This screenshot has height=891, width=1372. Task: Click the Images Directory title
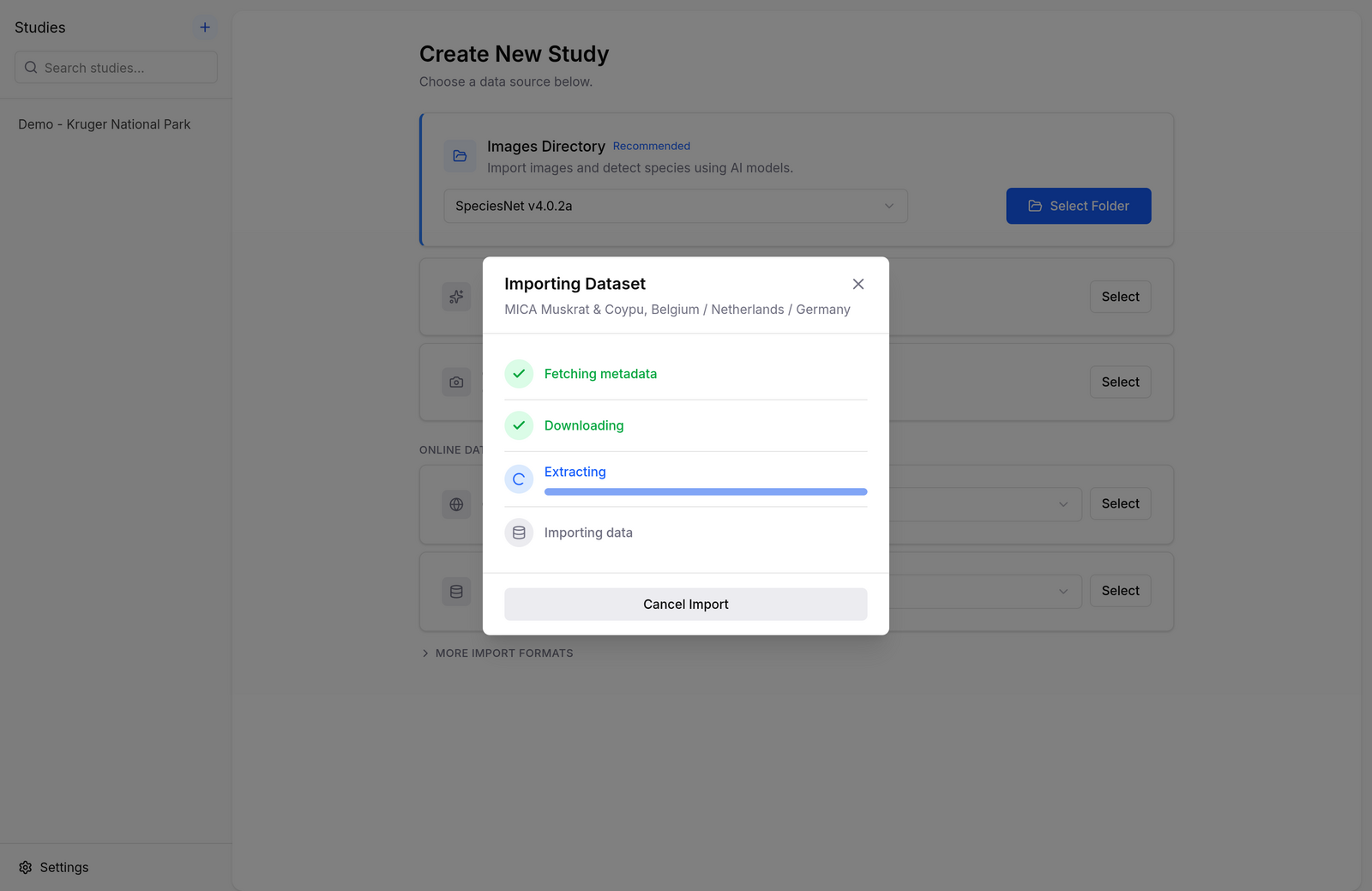tap(546, 147)
